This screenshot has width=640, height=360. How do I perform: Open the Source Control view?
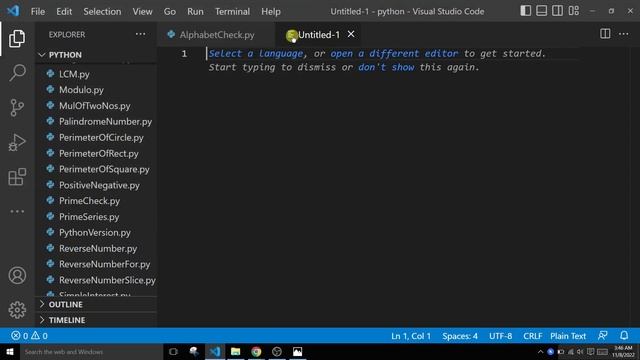click(17, 107)
